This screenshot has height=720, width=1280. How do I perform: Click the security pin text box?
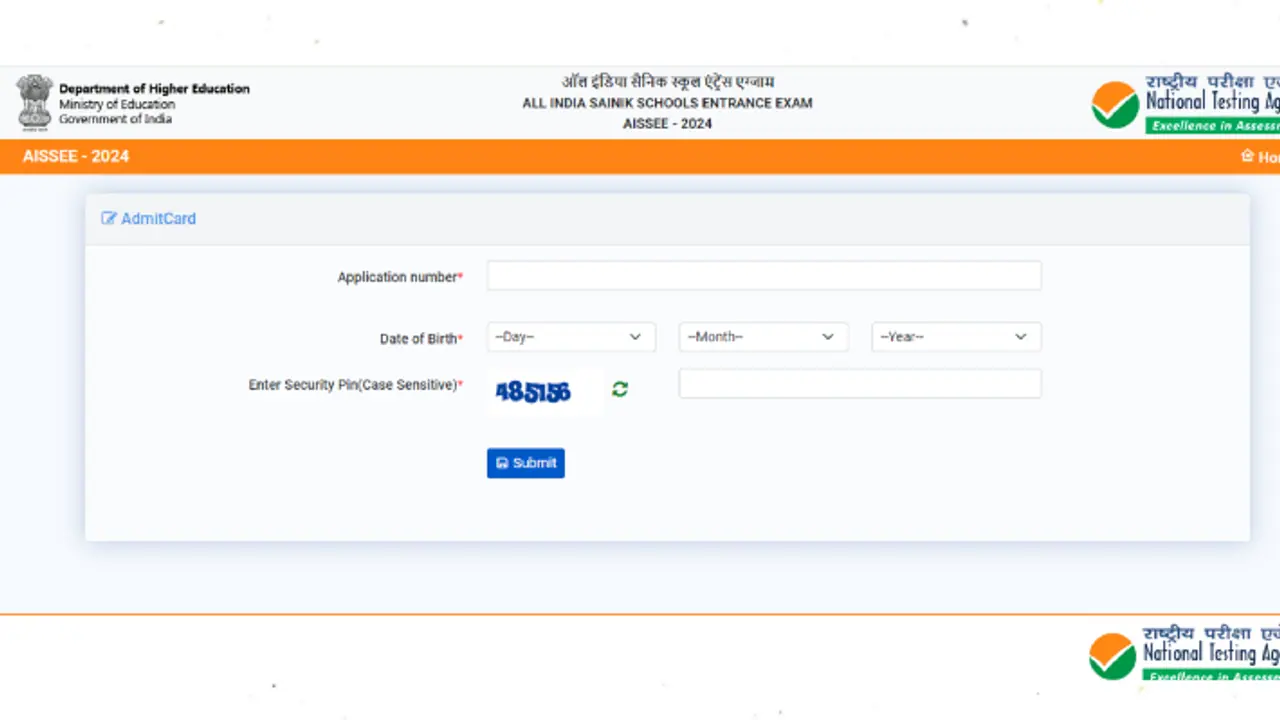coord(859,384)
